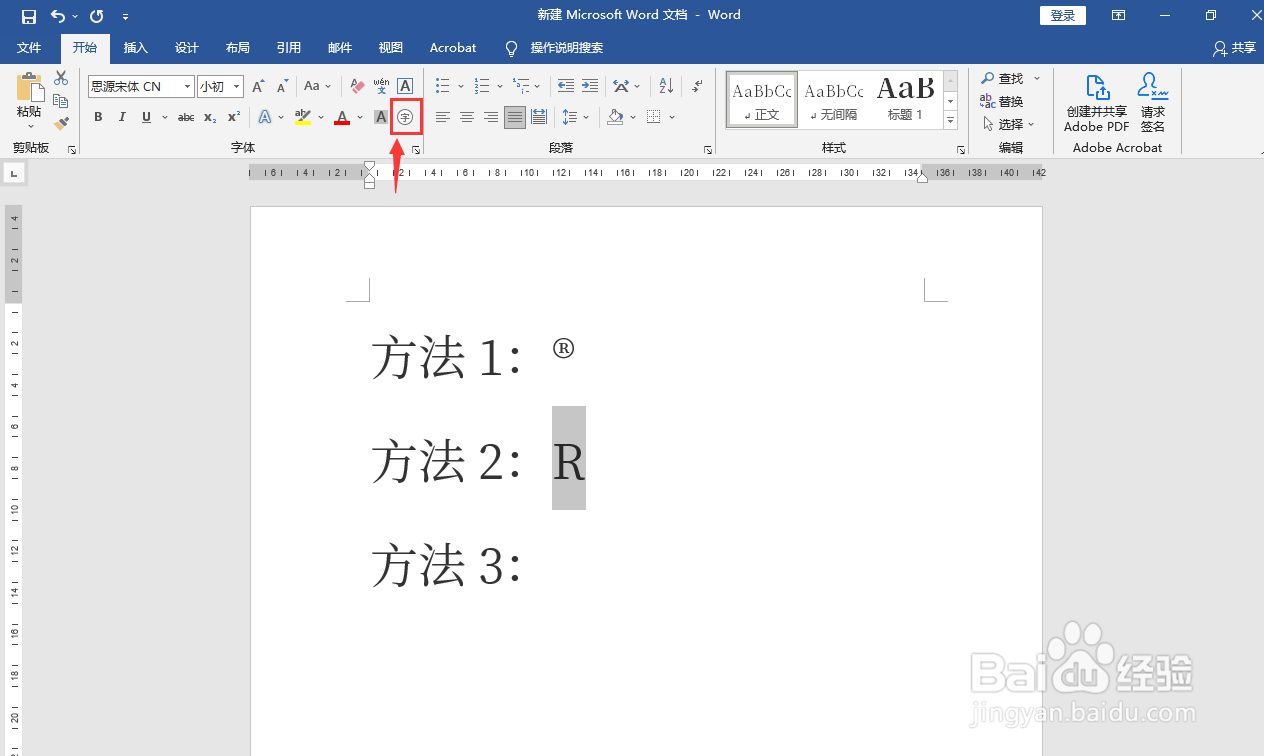Apply the 标题 1 style
This screenshot has height=756, width=1264.
click(x=905, y=99)
